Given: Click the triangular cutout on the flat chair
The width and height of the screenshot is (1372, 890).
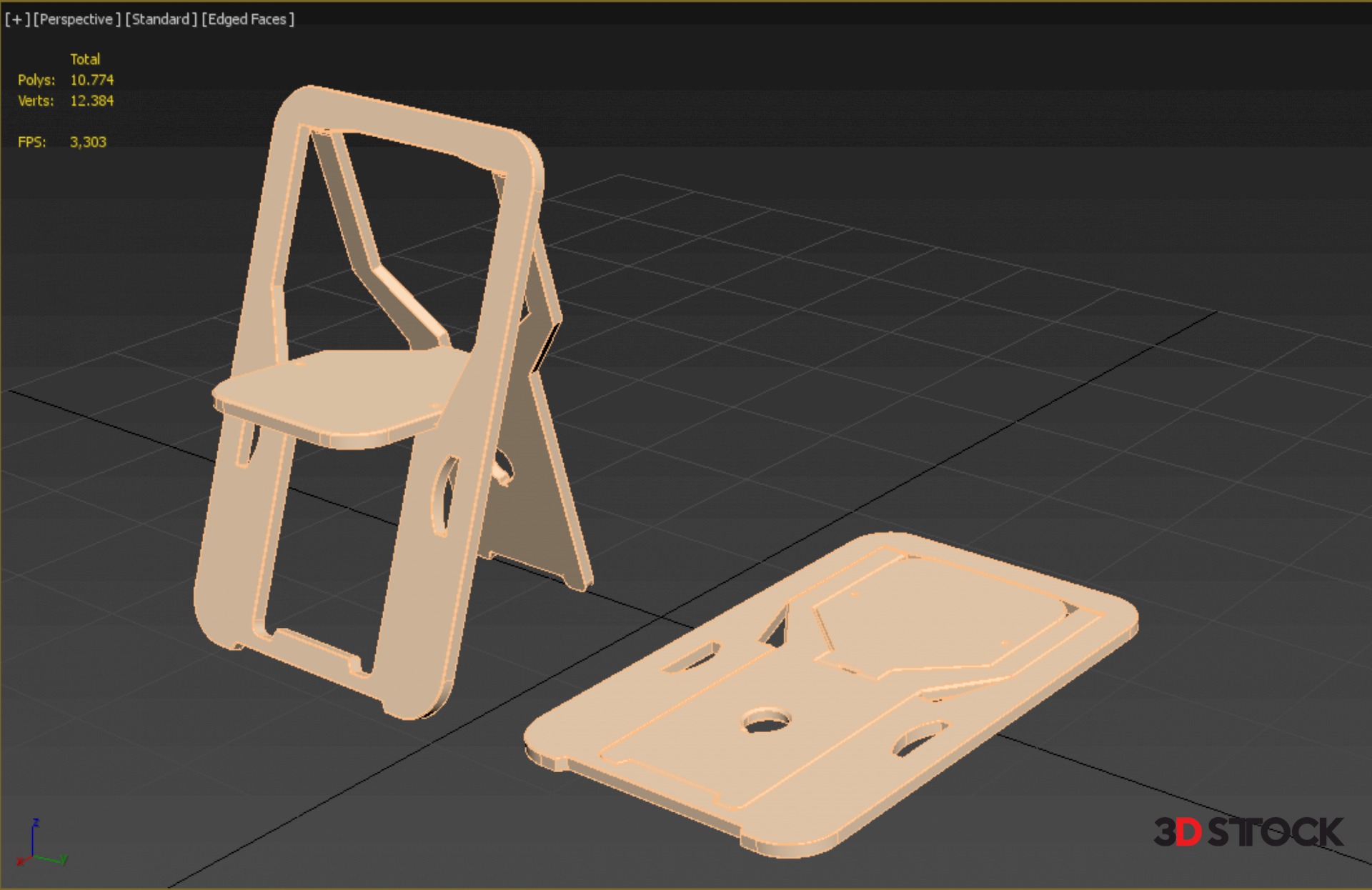Looking at the screenshot, I should click(x=777, y=629).
